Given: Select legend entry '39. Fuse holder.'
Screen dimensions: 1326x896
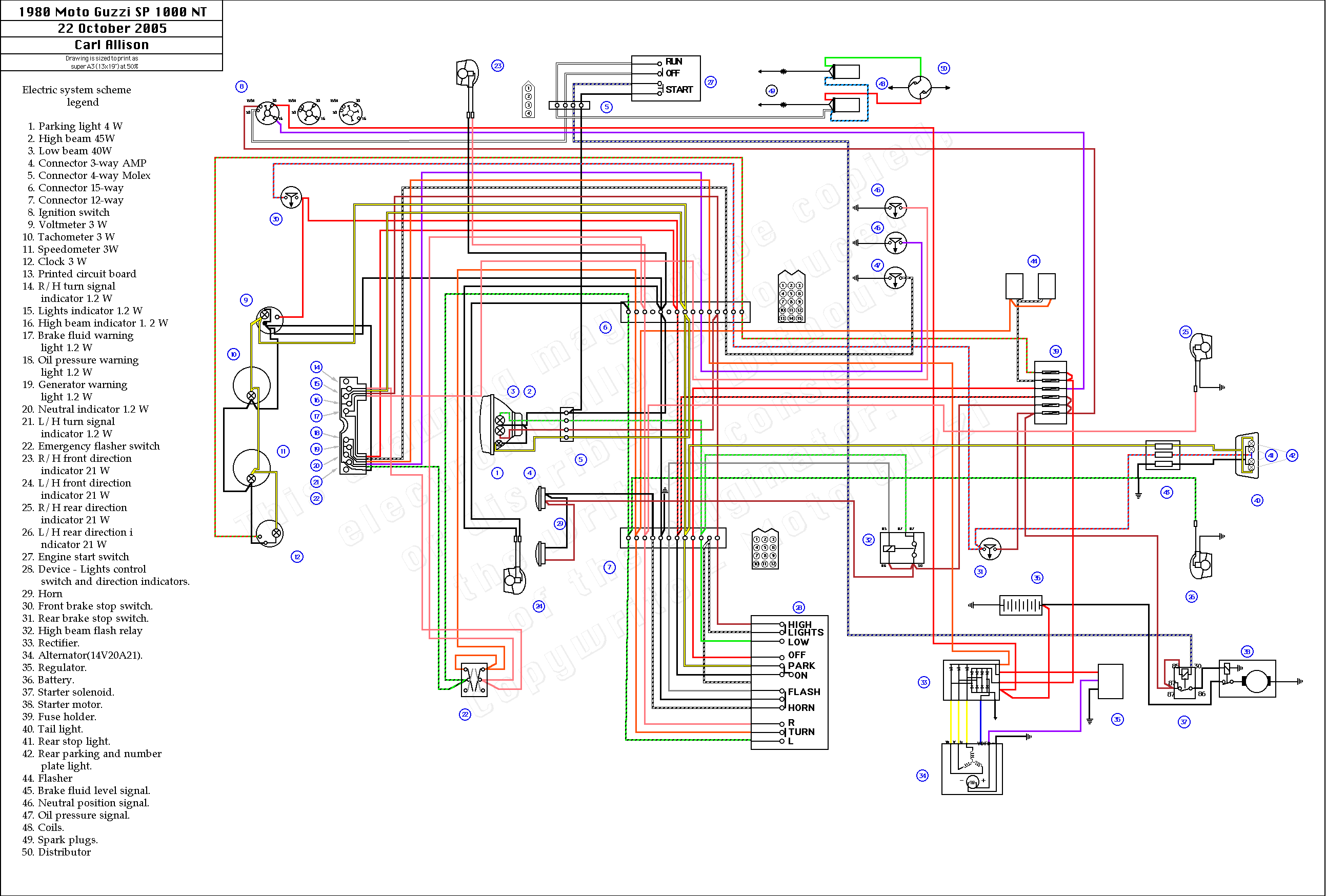Looking at the screenshot, I should [59, 717].
